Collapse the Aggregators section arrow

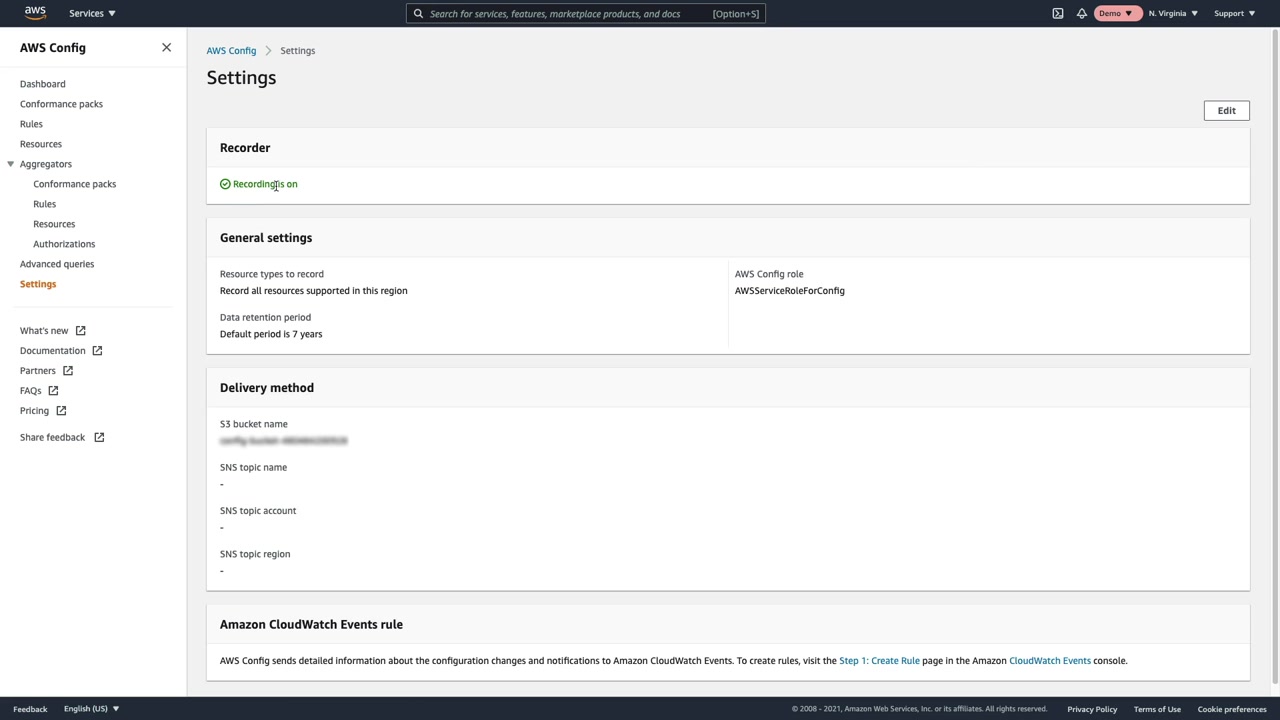coord(11,164)
